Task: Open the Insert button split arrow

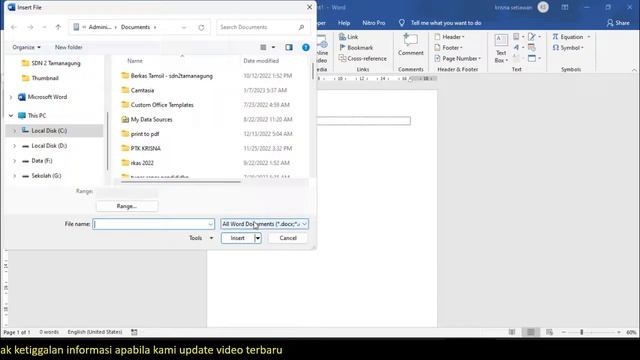Action: pos(258,238)
